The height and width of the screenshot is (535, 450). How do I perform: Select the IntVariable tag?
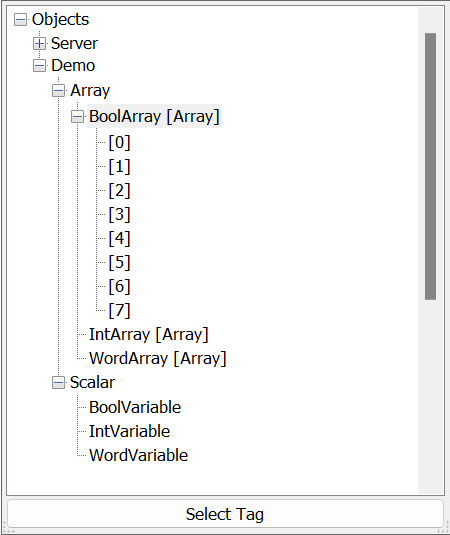coord(130,431)
